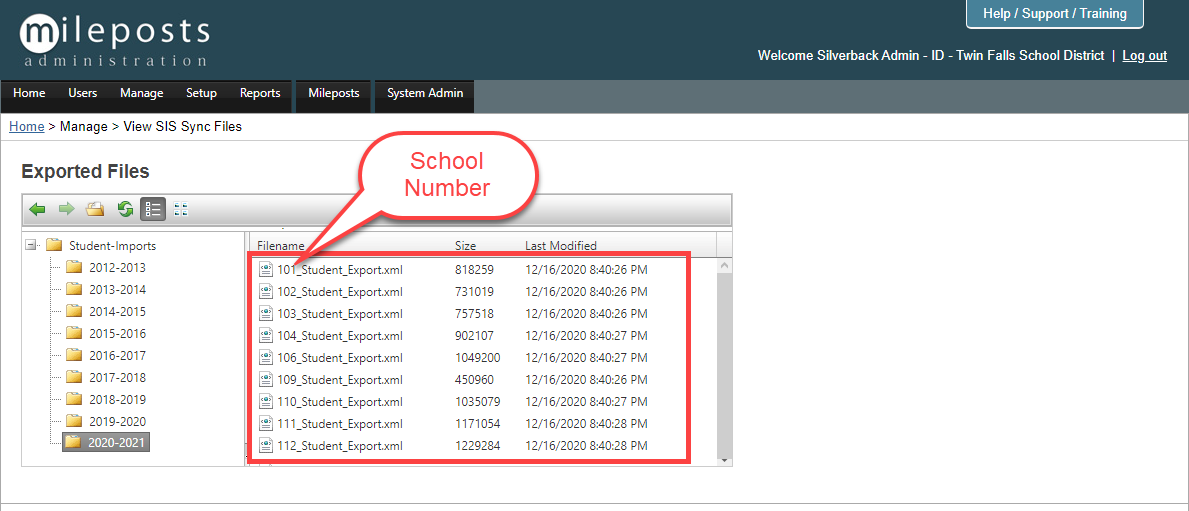Click the 110_Student_Export.xml file icon
1189x511 pixels.
click(265, 401)
